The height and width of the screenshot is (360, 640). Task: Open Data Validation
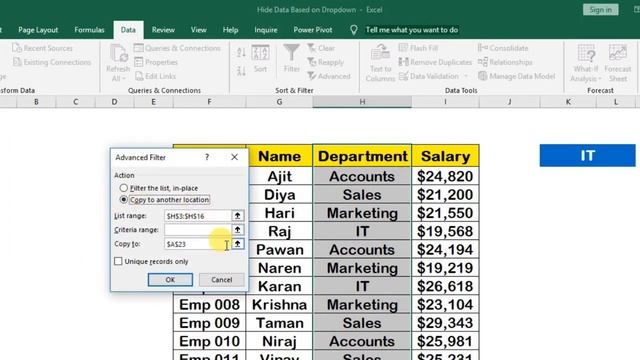[x=429, y=76]
